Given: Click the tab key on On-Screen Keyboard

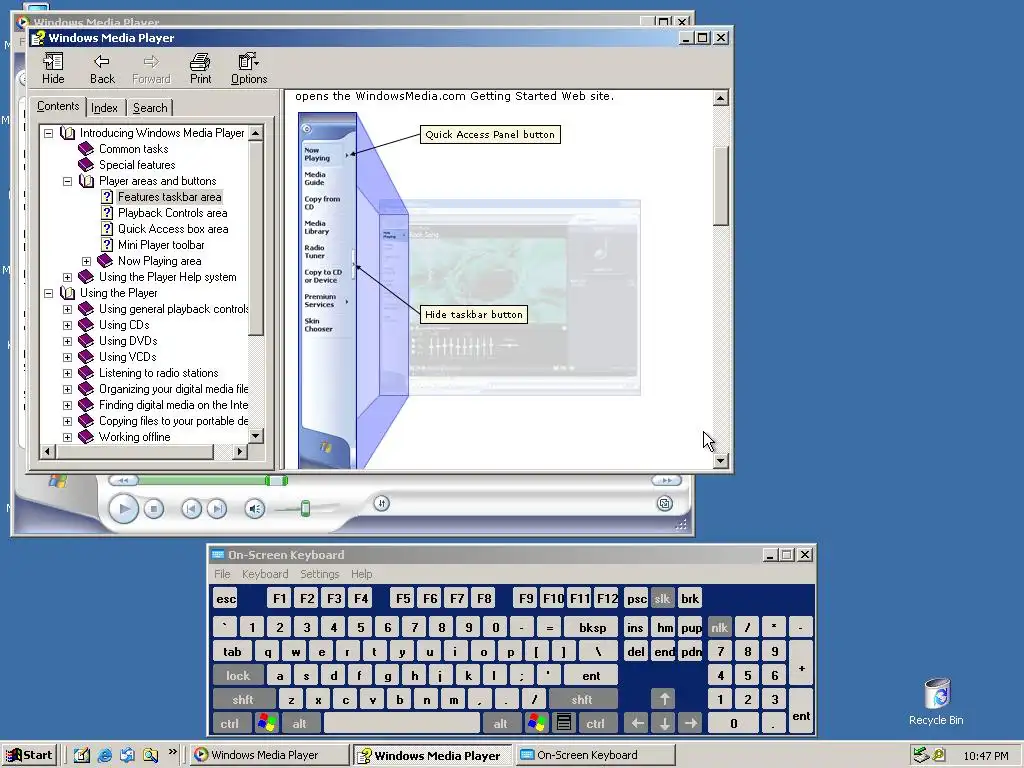Looking at the screenshot, I should 232,651.
